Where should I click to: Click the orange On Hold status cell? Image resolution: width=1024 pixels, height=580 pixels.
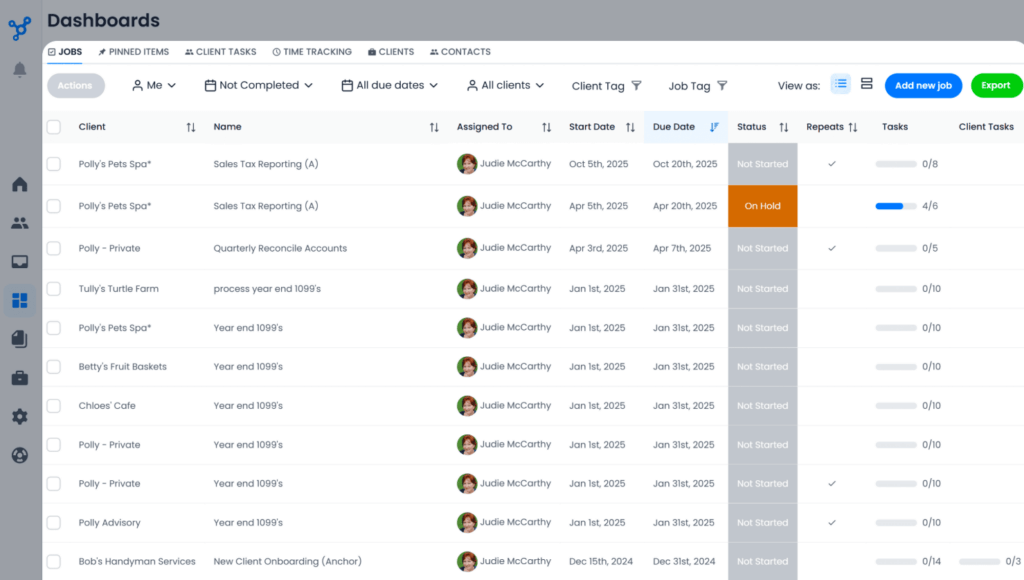point(762,206)
